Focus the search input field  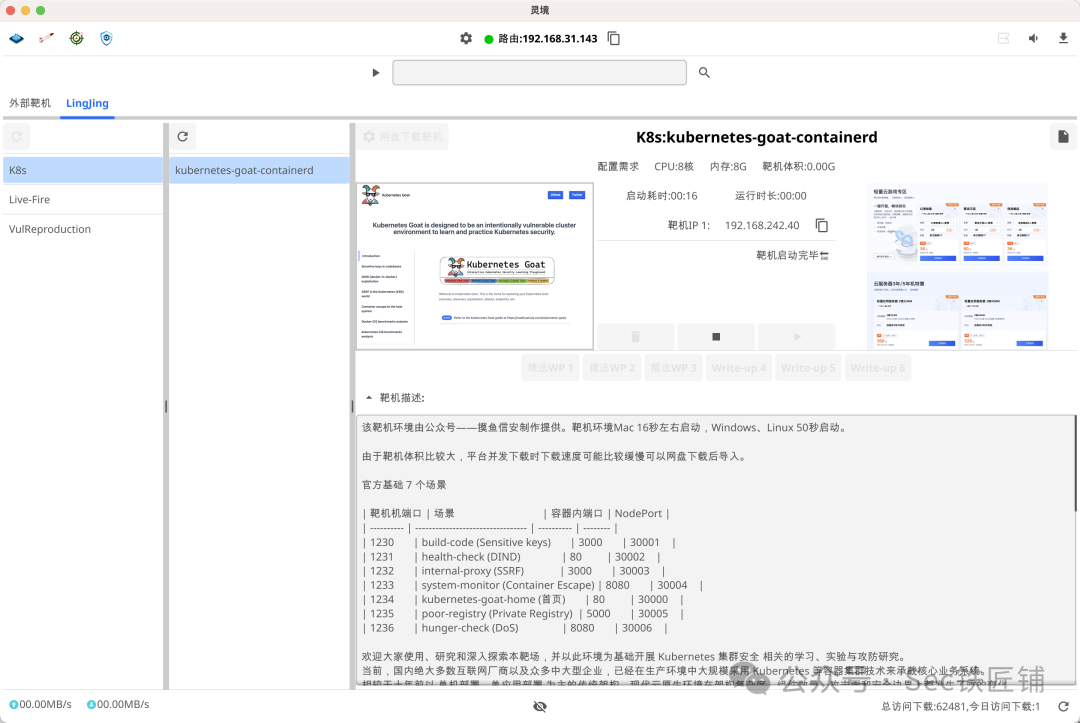point(539,72)
